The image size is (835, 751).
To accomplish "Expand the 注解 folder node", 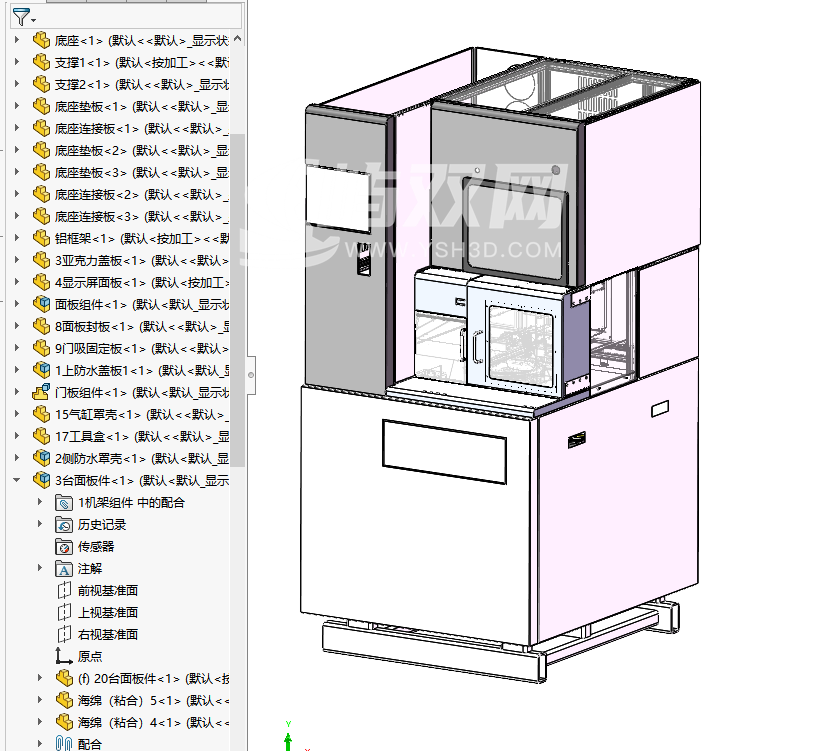I will coord(40,568).
